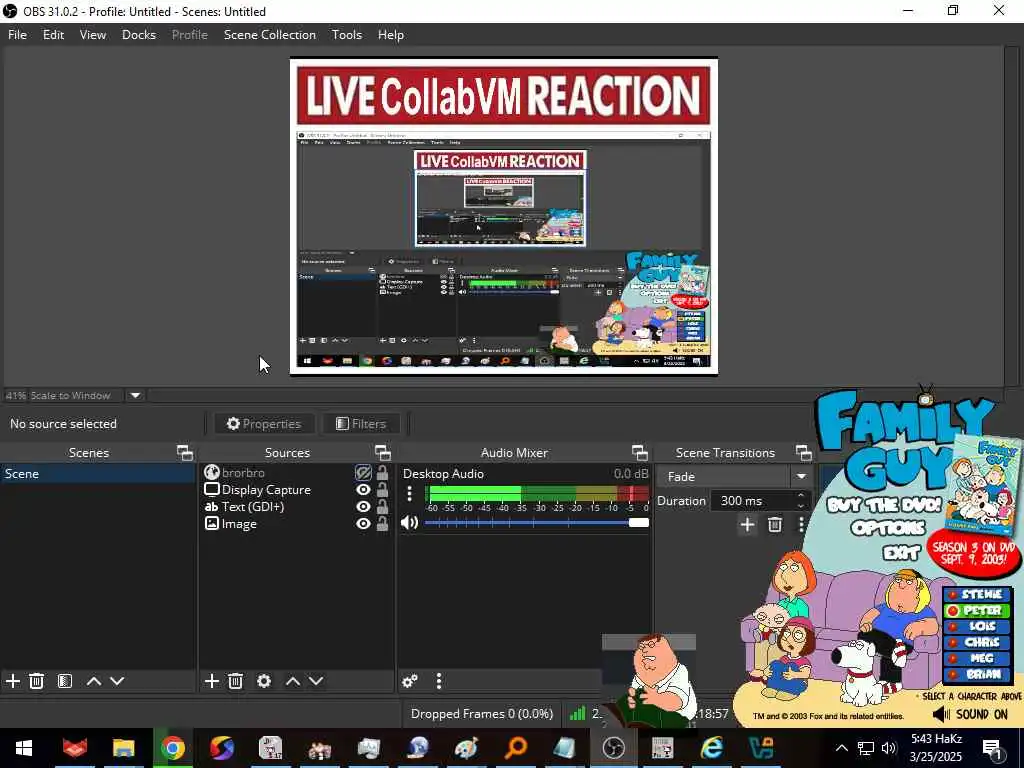This screenshot has width=1024, height=768.
Task: Open transition properties three-dot menu
Action: tap(801, 524)
